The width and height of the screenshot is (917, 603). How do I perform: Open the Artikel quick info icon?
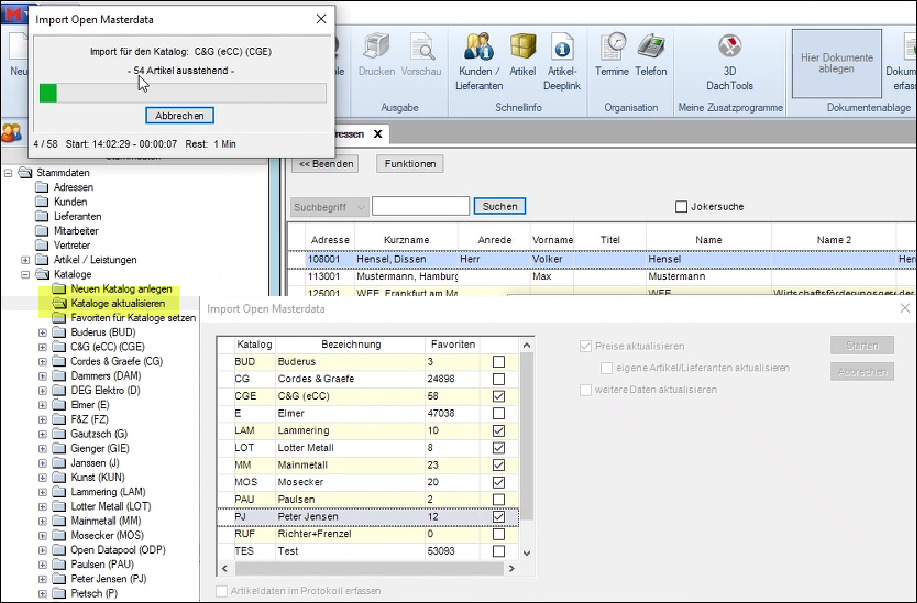(x=522, y=55)
